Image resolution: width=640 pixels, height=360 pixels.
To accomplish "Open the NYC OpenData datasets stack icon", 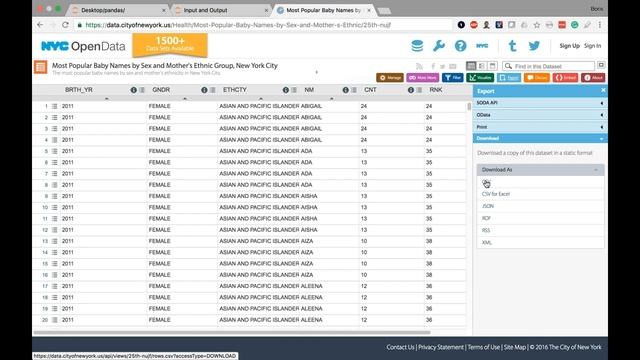I will tap(417, 46).
